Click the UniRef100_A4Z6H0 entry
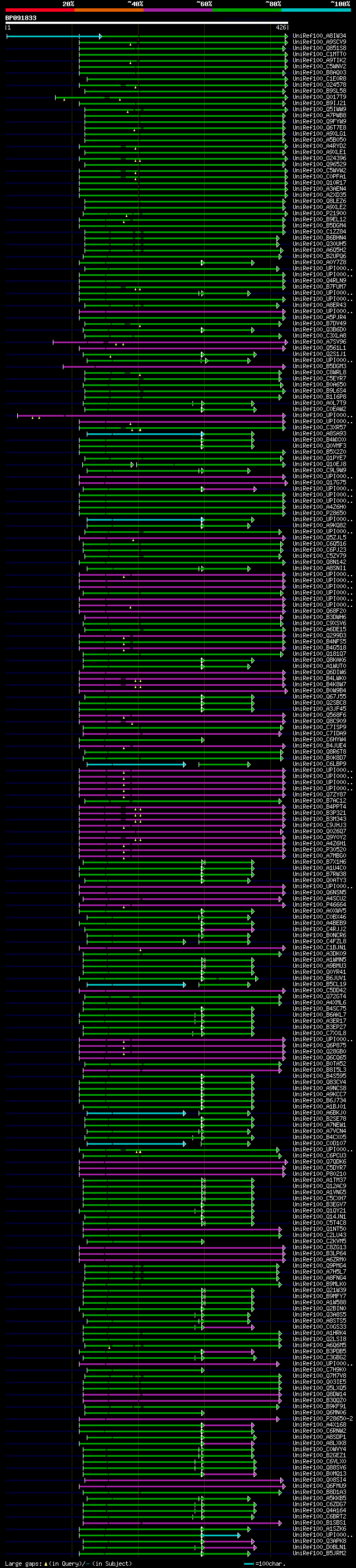This screenshot has height=1568, width=356. [319, 506]
